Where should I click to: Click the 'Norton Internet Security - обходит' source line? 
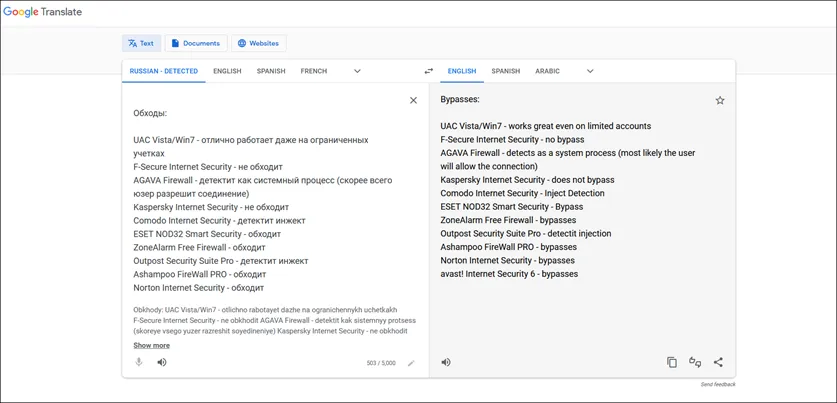click(x=199, y=288)
